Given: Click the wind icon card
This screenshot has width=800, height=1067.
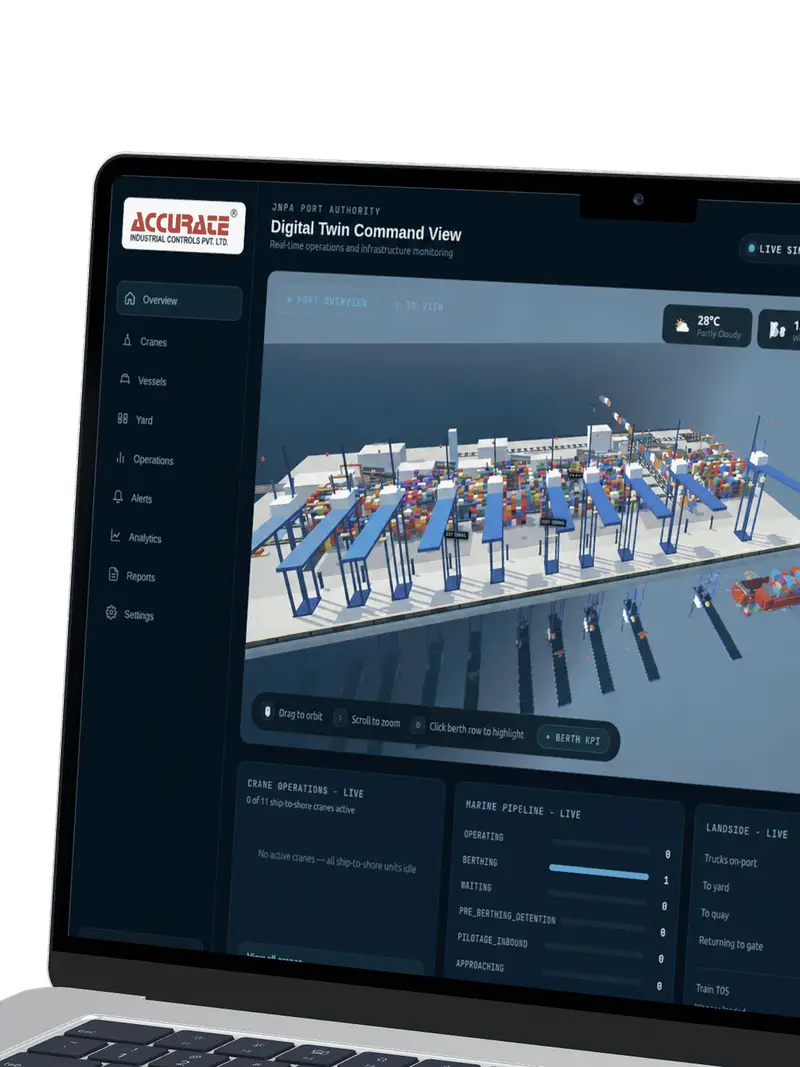Looking at the screenshot, I should (x=779, y=329).
